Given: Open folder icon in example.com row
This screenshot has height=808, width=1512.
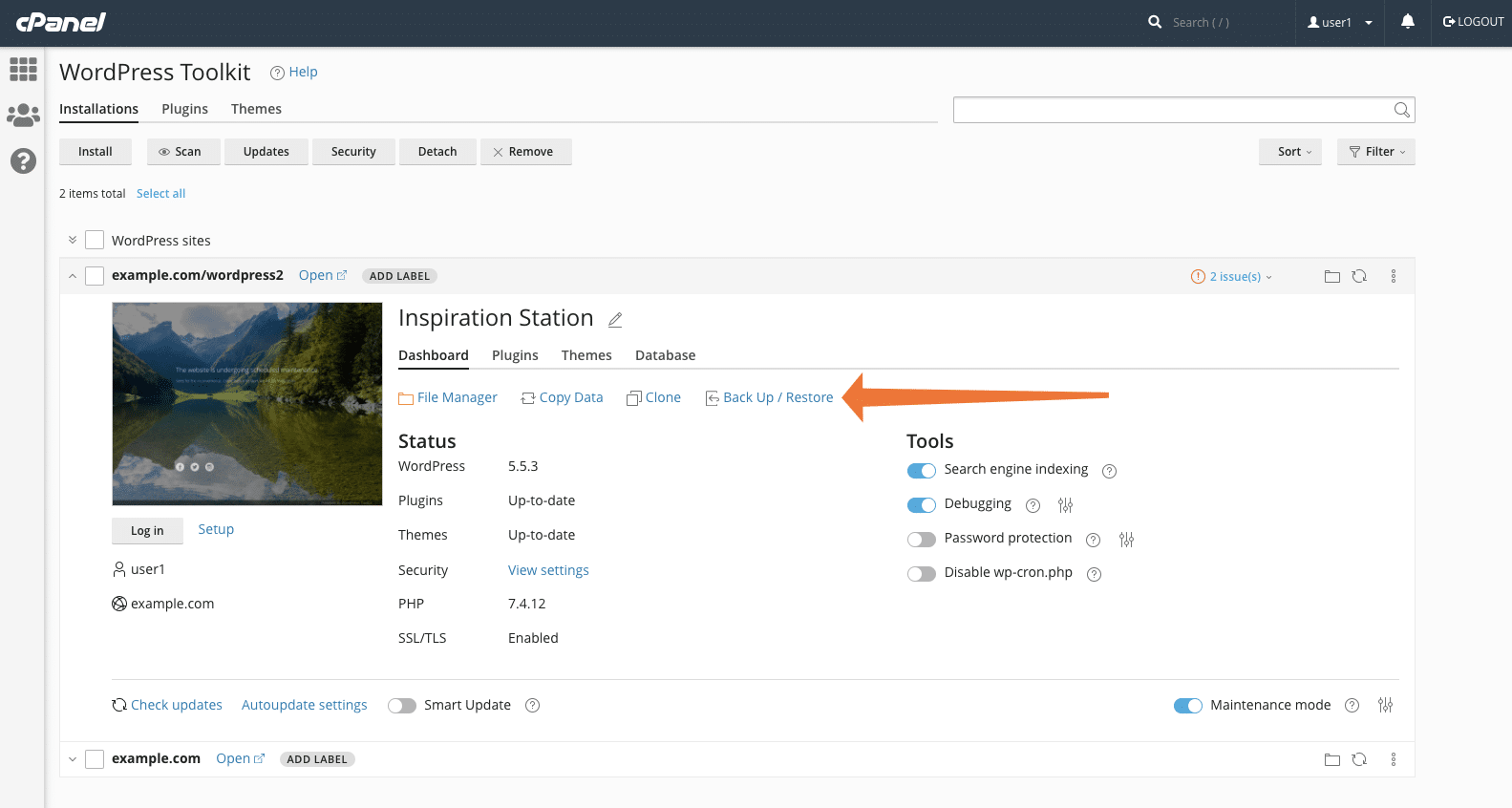Looking at the screenshot, I should click(x=1331, y=759).
